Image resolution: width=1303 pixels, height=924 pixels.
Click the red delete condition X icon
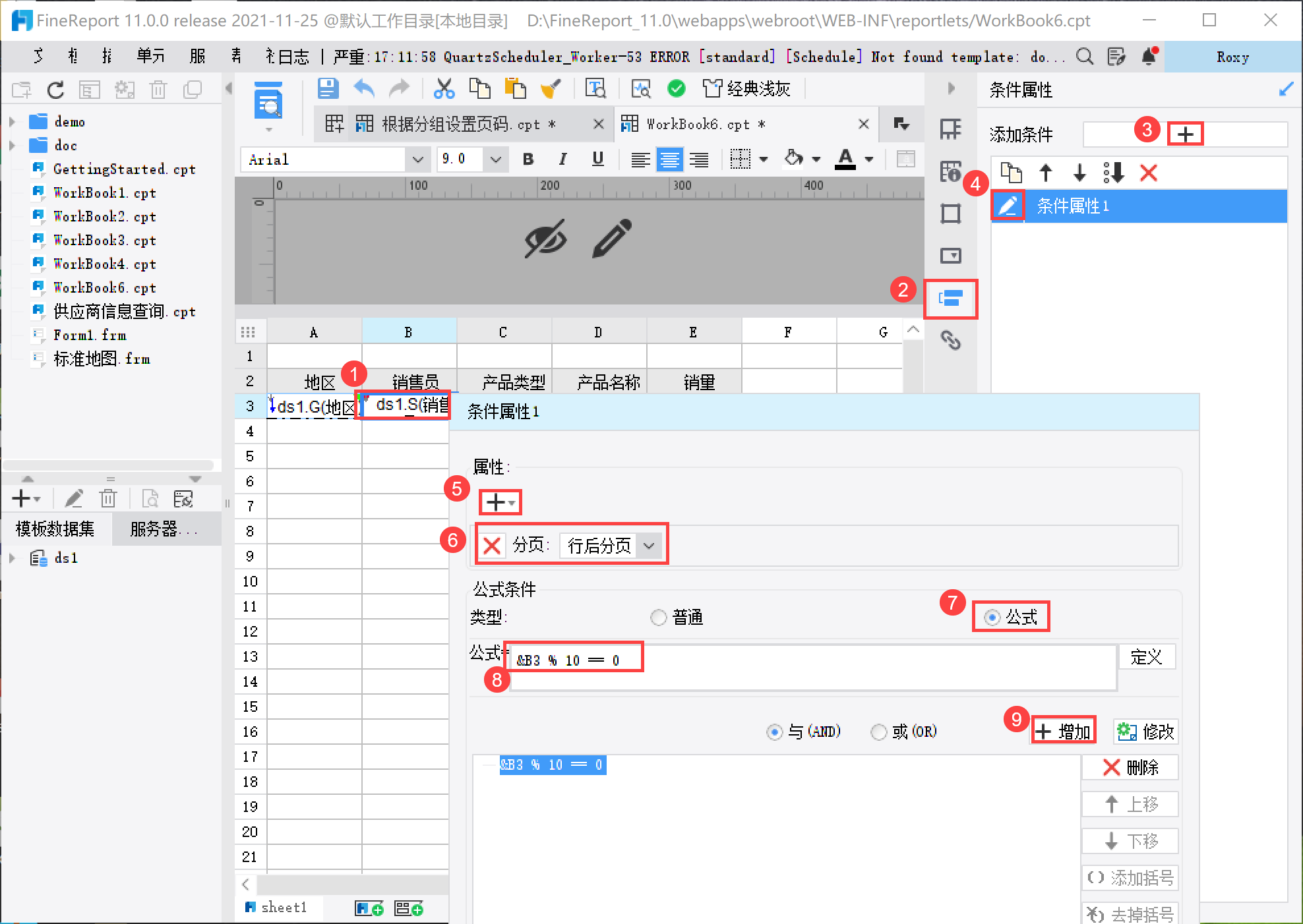(1149, 173)
